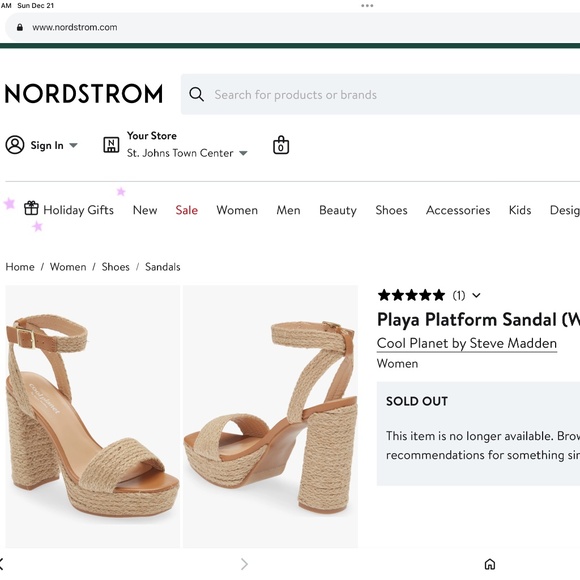Open the Holiday Gifts menu
Viewport: 580px width, 580px height.
point(78,210)
